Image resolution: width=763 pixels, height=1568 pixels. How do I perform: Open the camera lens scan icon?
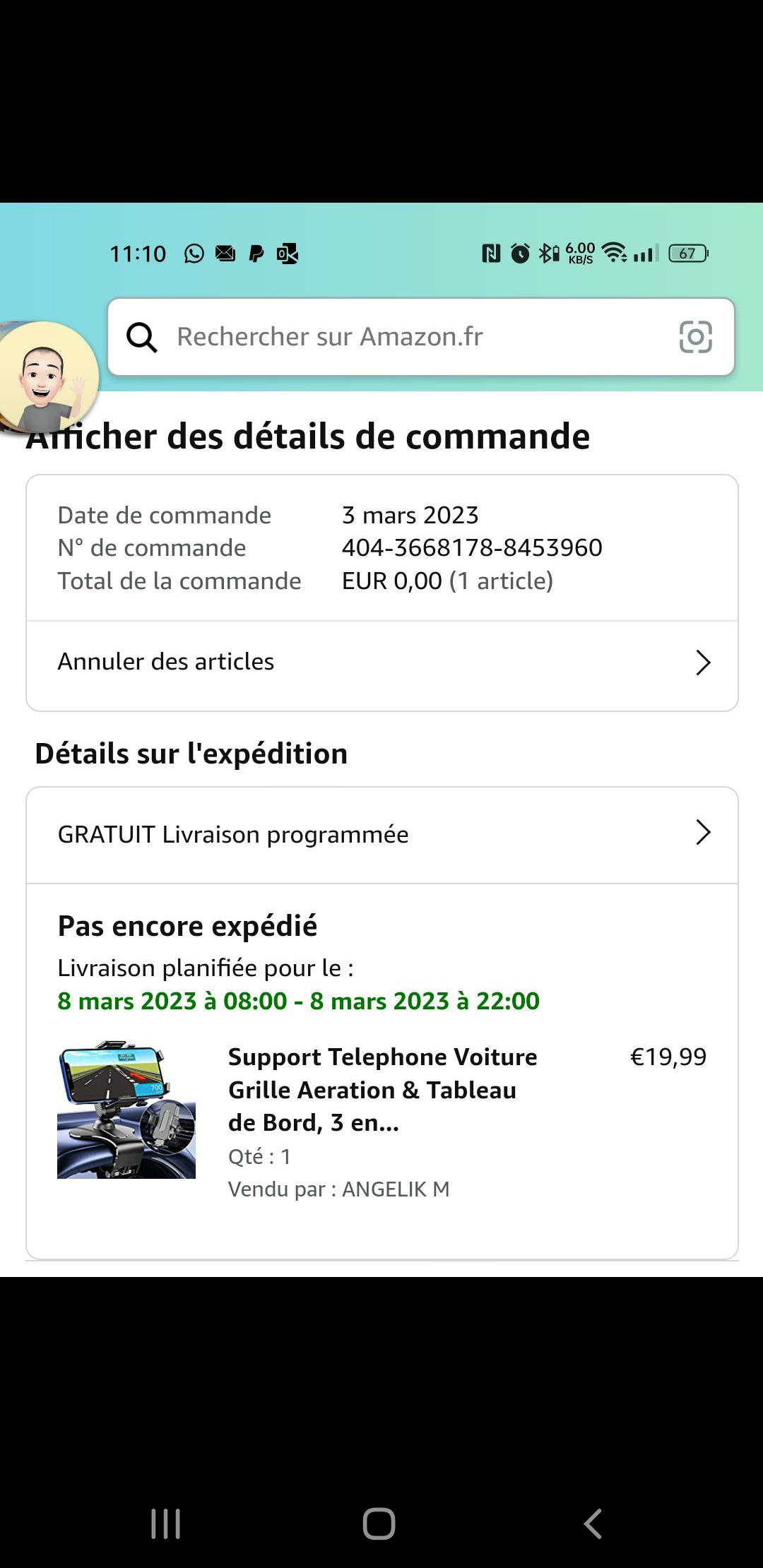pos(695,337)
